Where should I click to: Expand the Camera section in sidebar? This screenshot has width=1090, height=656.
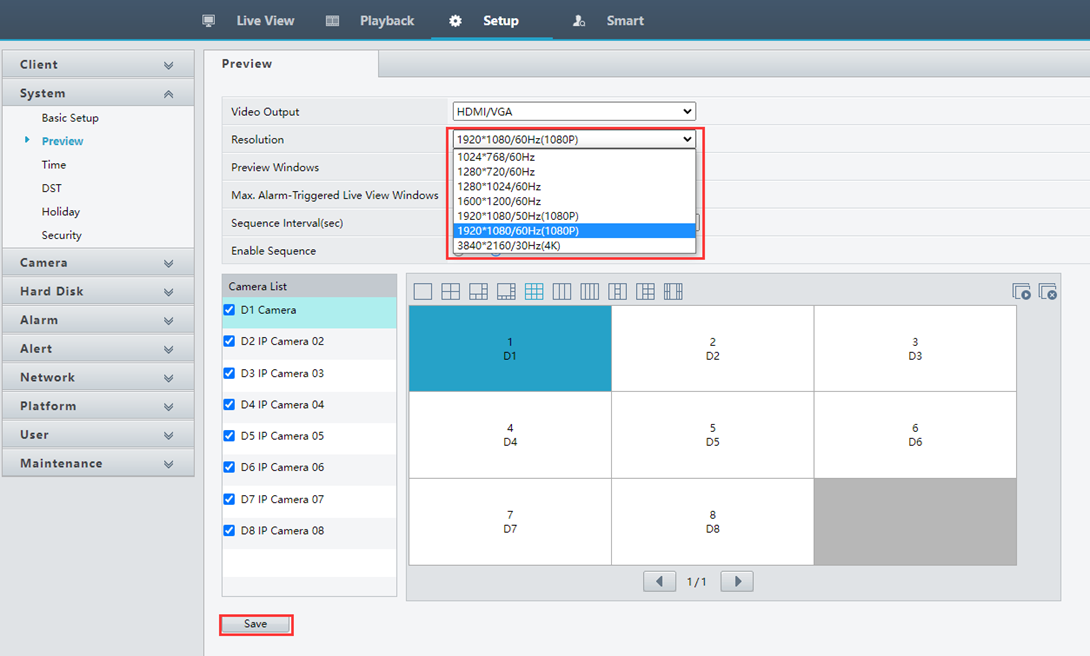(98, 263)
